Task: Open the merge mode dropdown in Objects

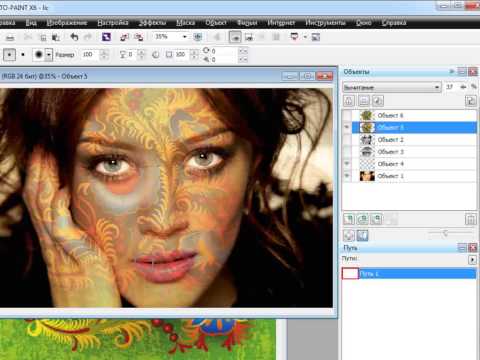Action: pyautogui.click(x=392, y=87)
